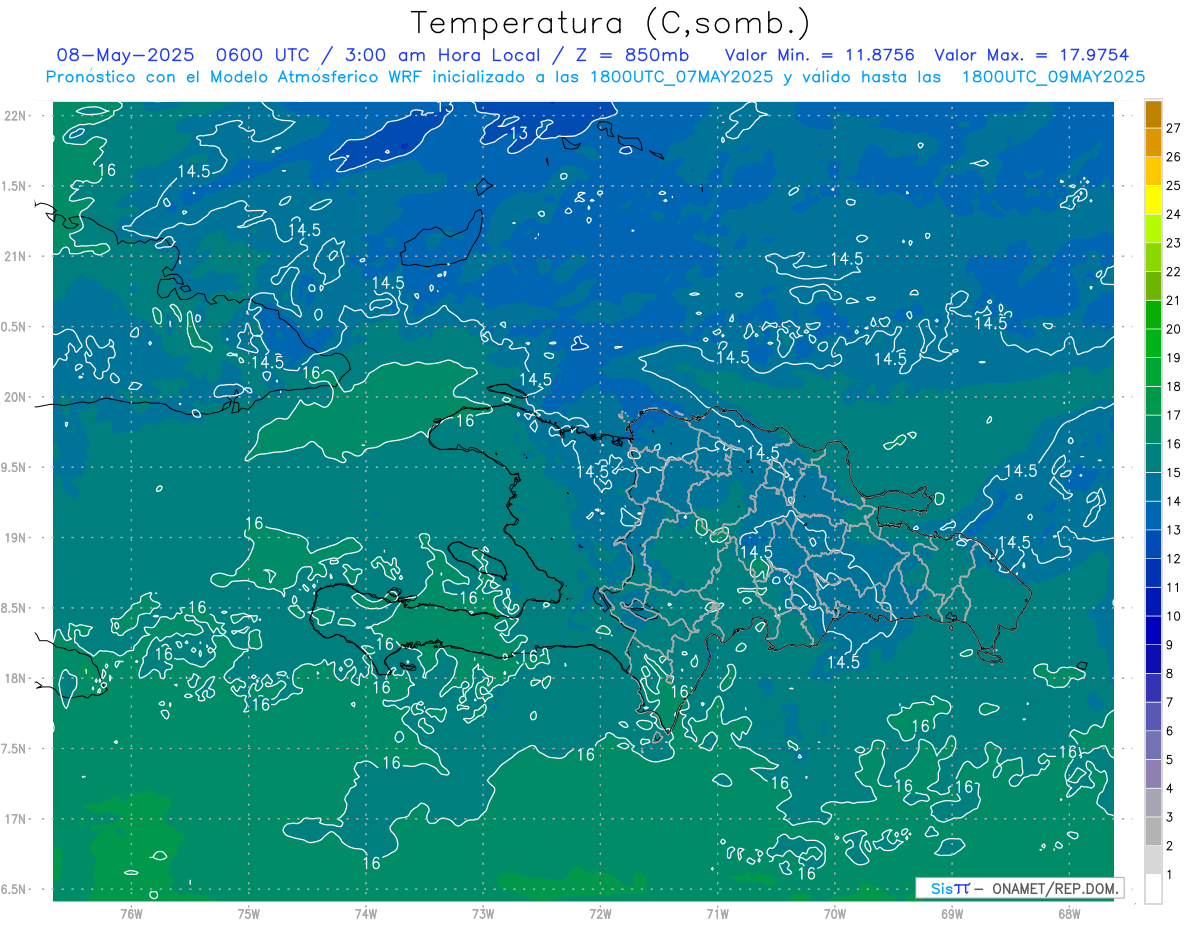Click legend value "3"
The height and width of the screenshot is (927, 1200).
click(x=1170, y=817)
